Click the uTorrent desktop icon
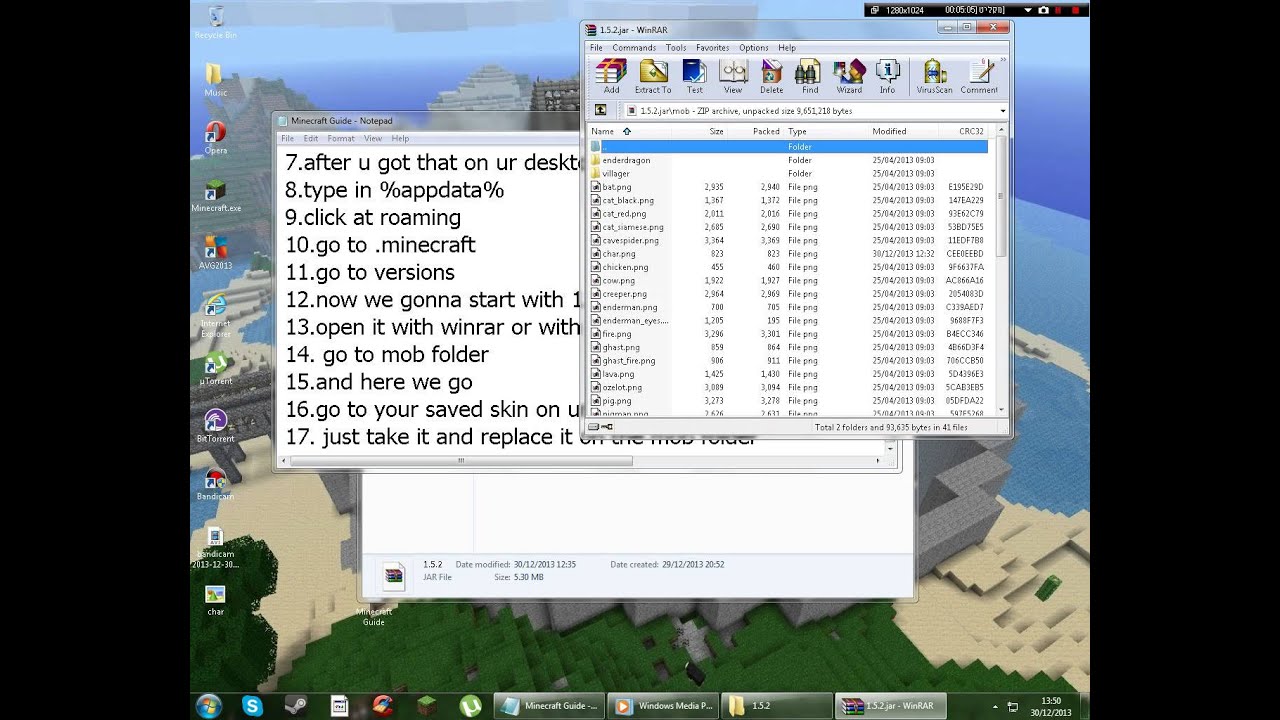The height and width of the screenshot is (720, 1280). coord(215,369)
